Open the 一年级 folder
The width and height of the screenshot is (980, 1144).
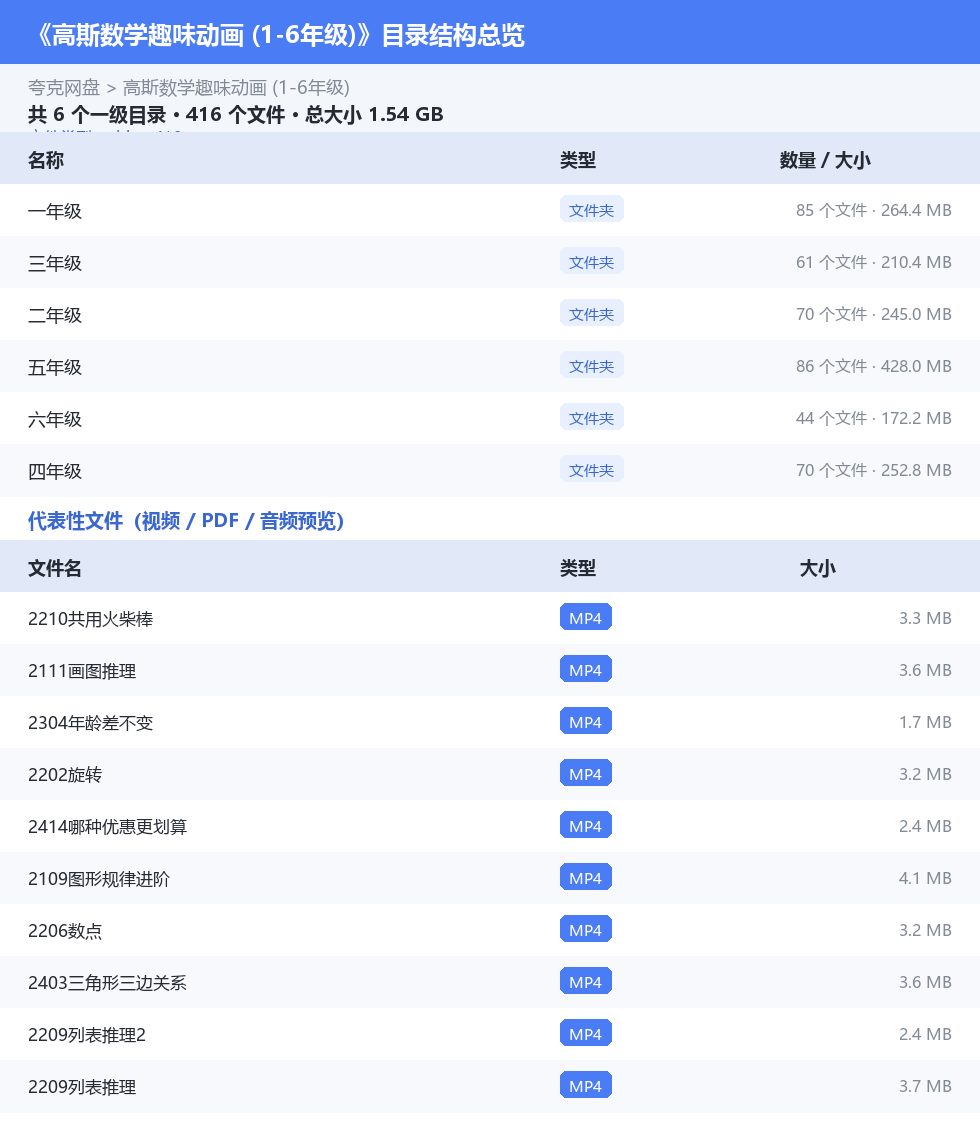pyautogui.click(x=55, y=212)
